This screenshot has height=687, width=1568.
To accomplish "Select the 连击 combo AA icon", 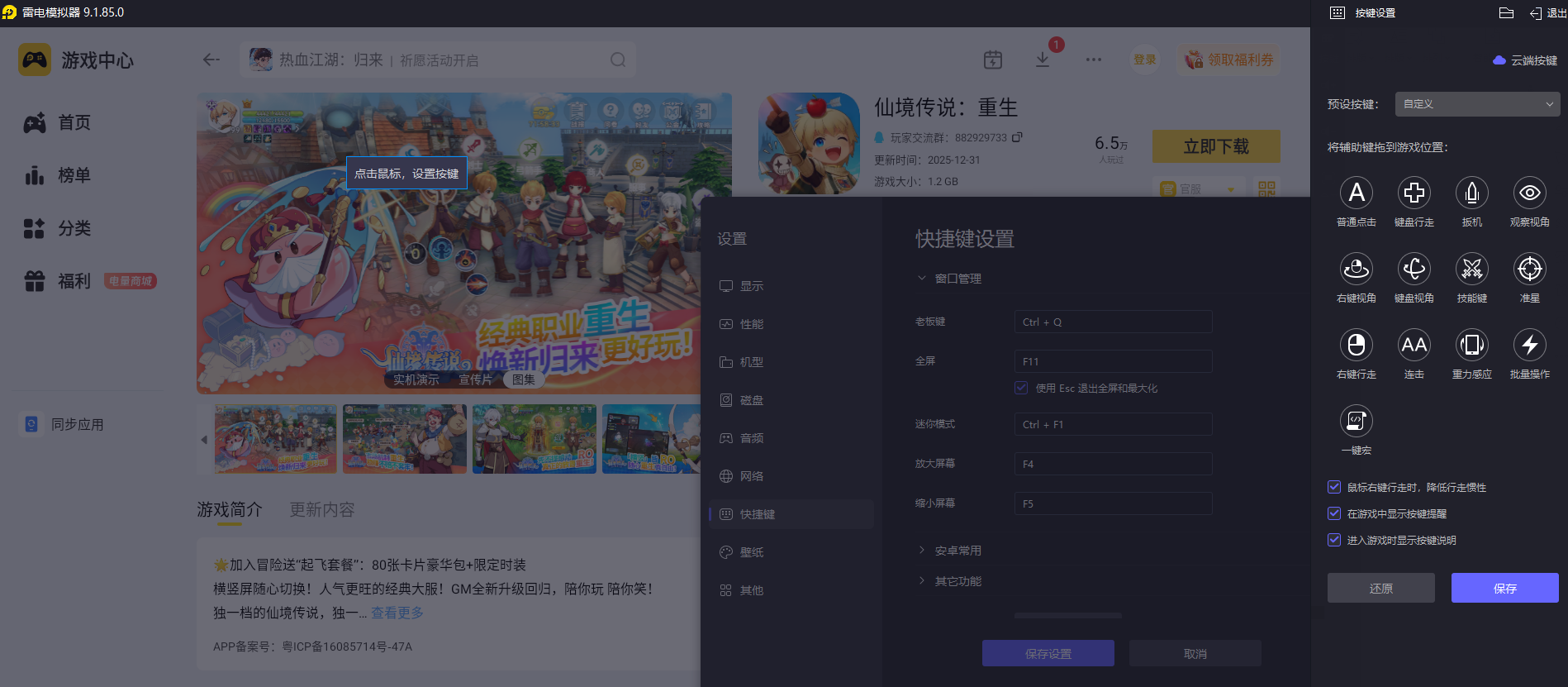I will click(1414, 345).
